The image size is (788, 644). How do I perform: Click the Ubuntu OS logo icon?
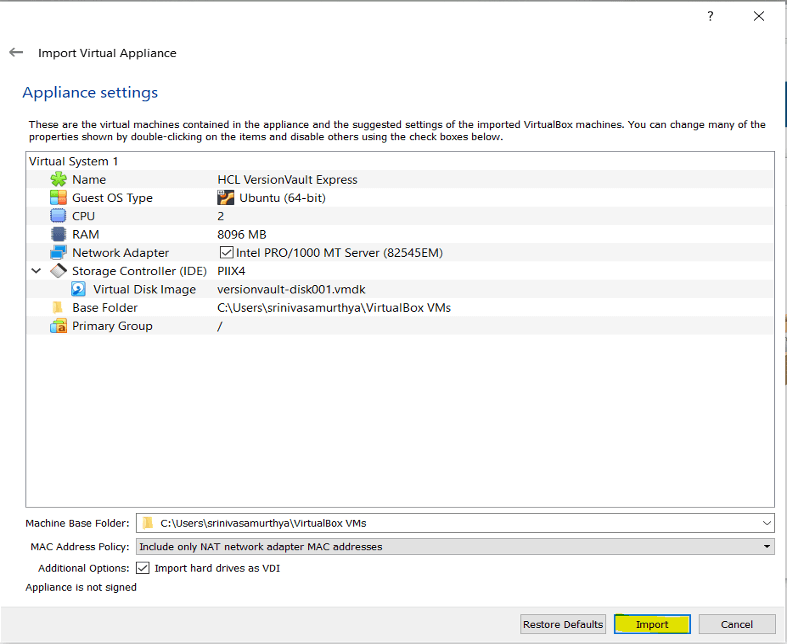click(x=226, y=198)
